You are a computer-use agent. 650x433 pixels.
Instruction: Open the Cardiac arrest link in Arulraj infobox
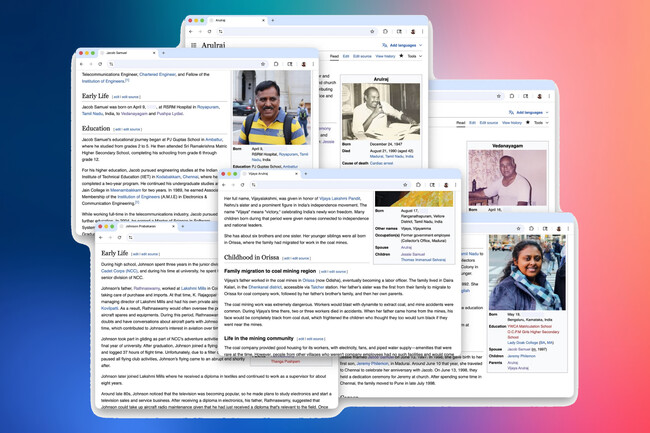coord(381,163)
